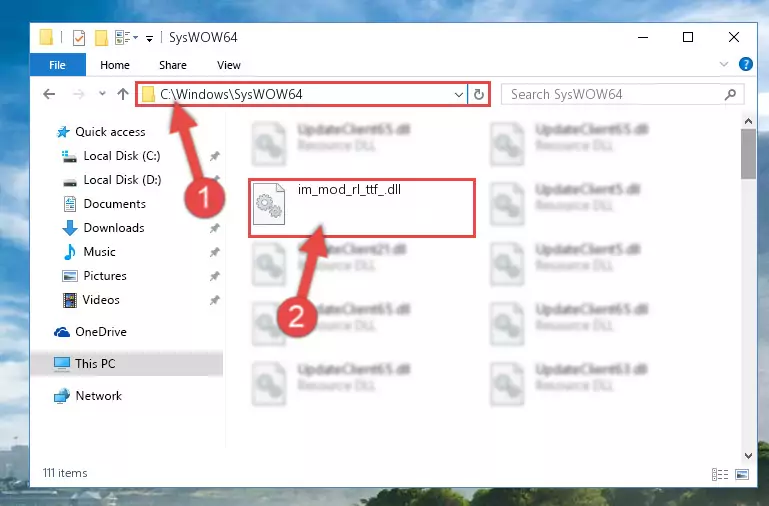The height and width of the screenshot is (506, 769).
Task: Open Local Disk (C:) in sidebar
Action: tap(122, 156)
